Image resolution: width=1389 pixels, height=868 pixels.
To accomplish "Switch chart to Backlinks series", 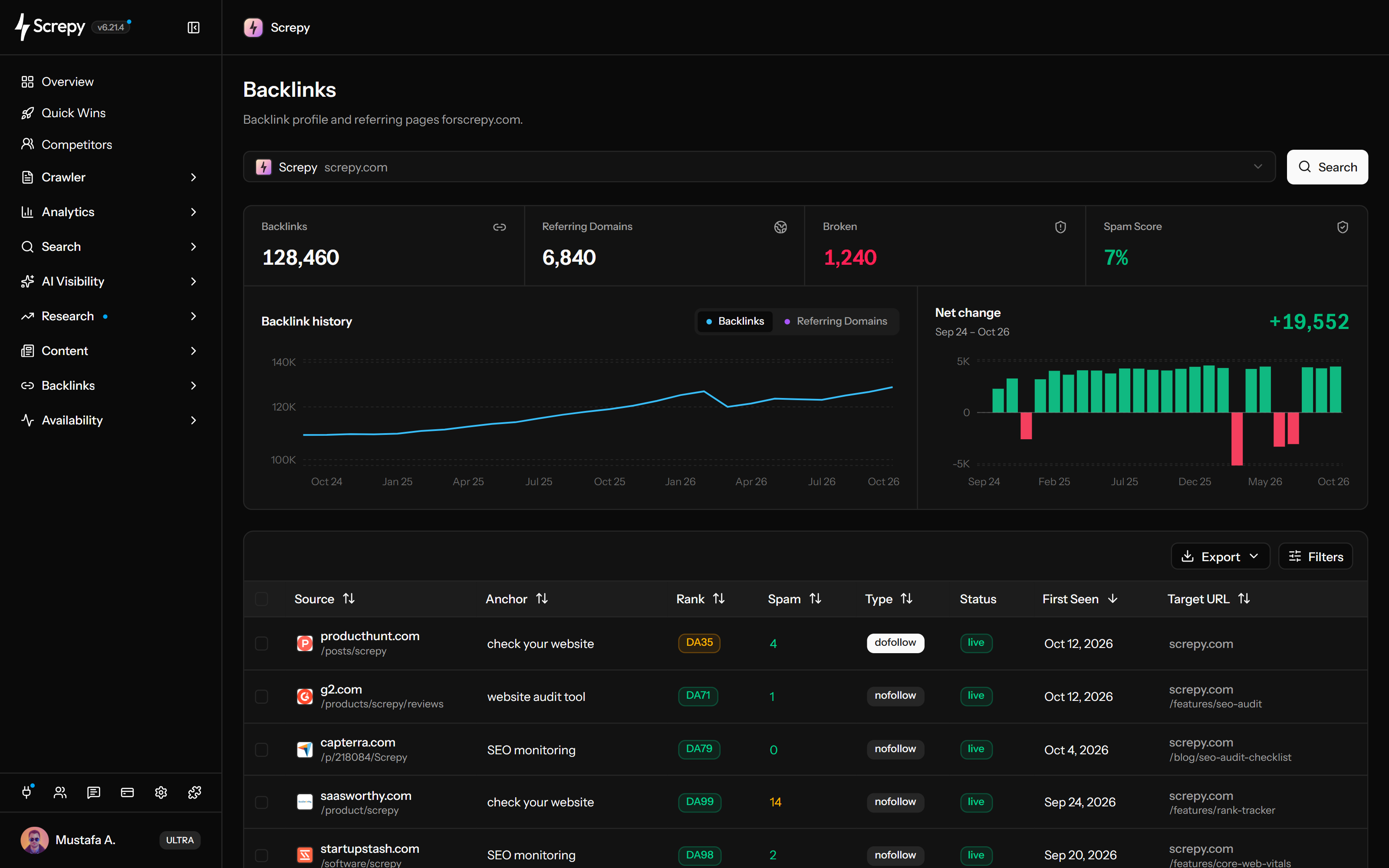I will 735,321.
